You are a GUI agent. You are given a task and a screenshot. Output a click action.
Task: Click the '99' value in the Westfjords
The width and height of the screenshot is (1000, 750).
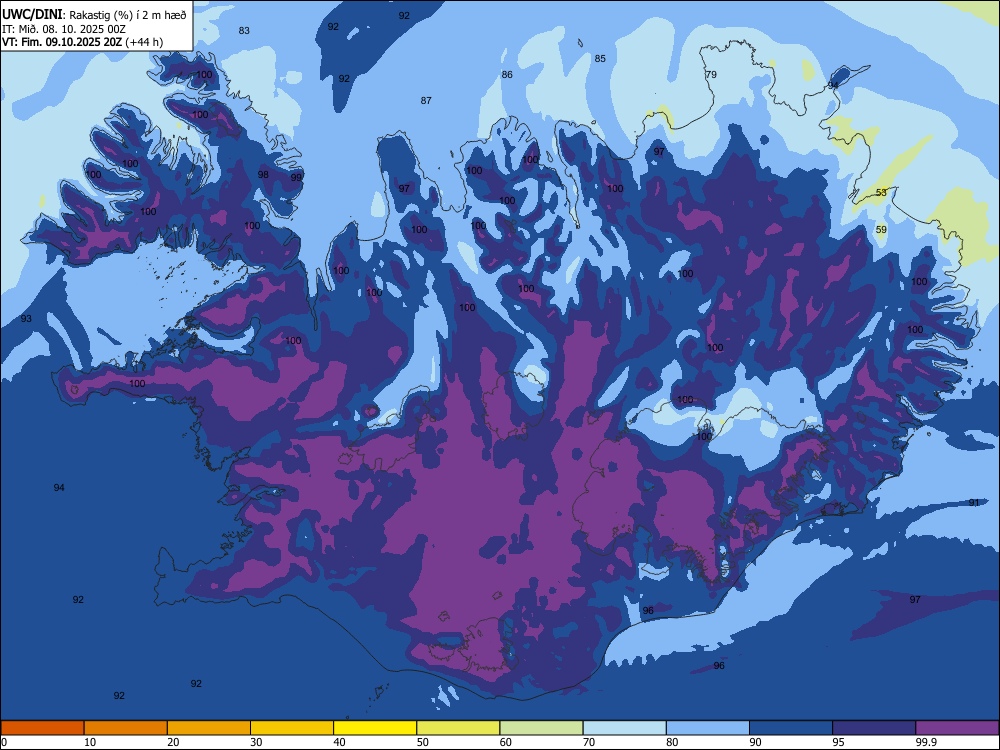296,178
